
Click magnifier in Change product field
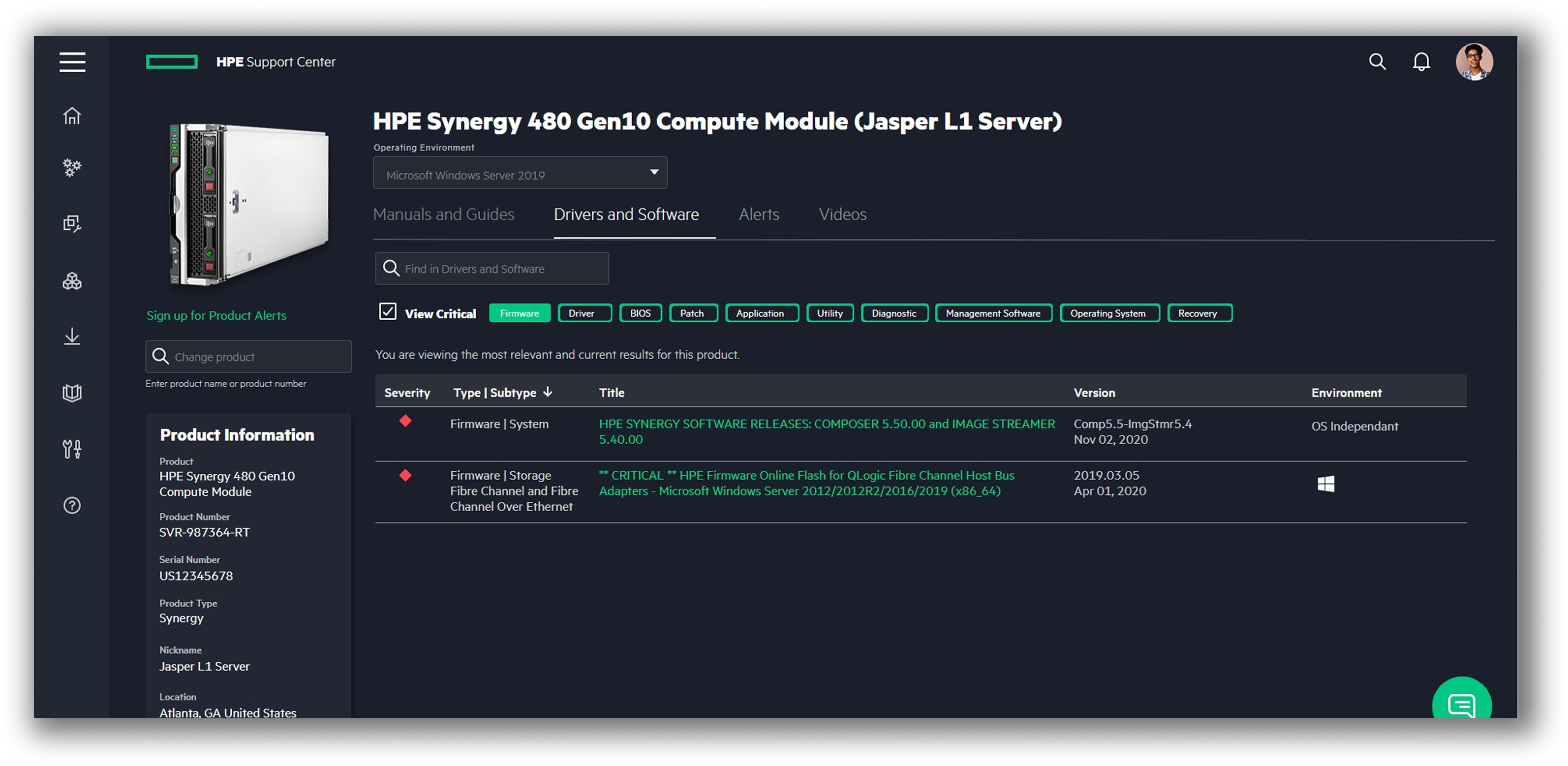tap(161, 356)
